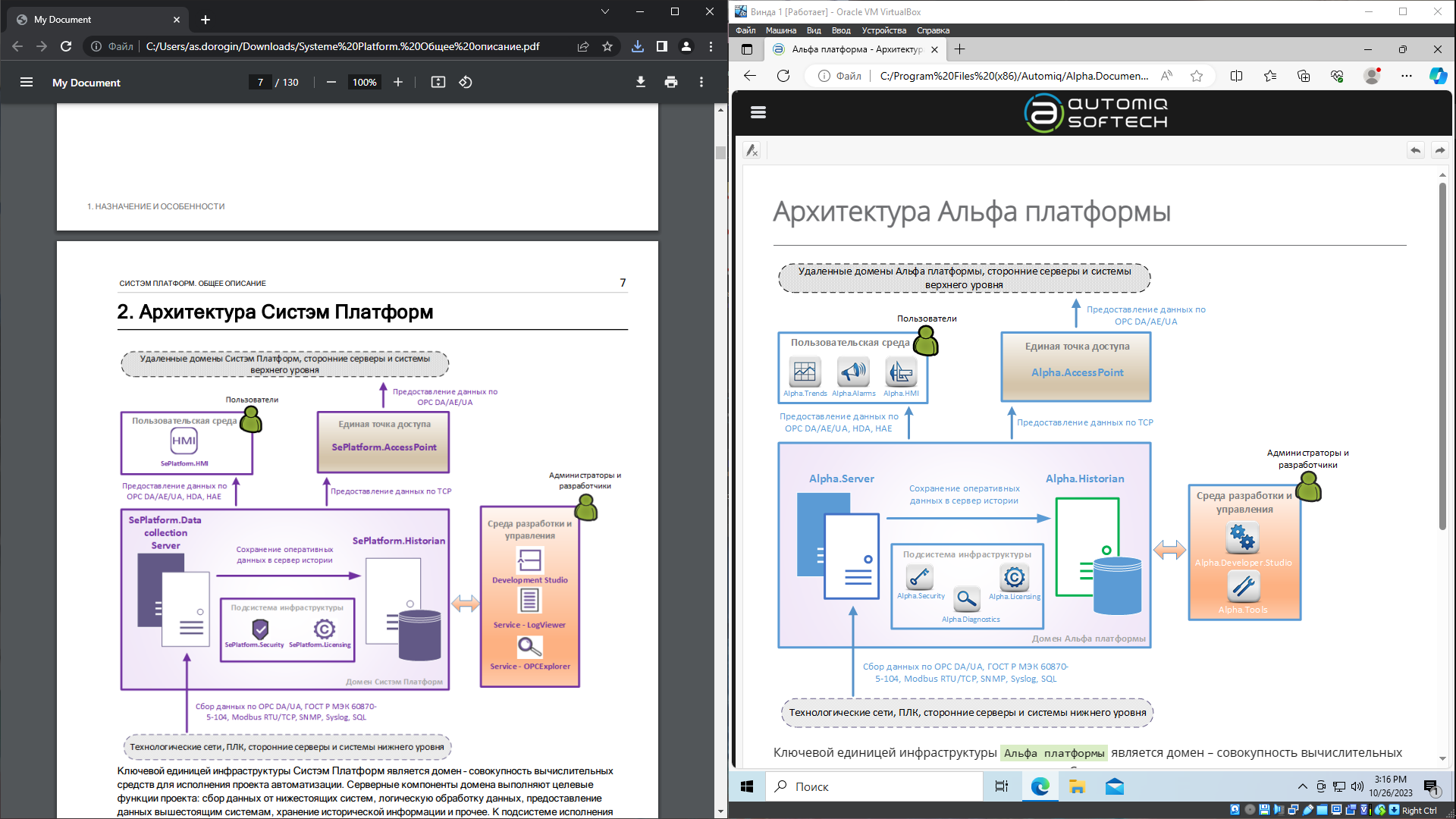Open Chrome three-dot menu
The image size is (1456, 819).
tap(711, 46)
